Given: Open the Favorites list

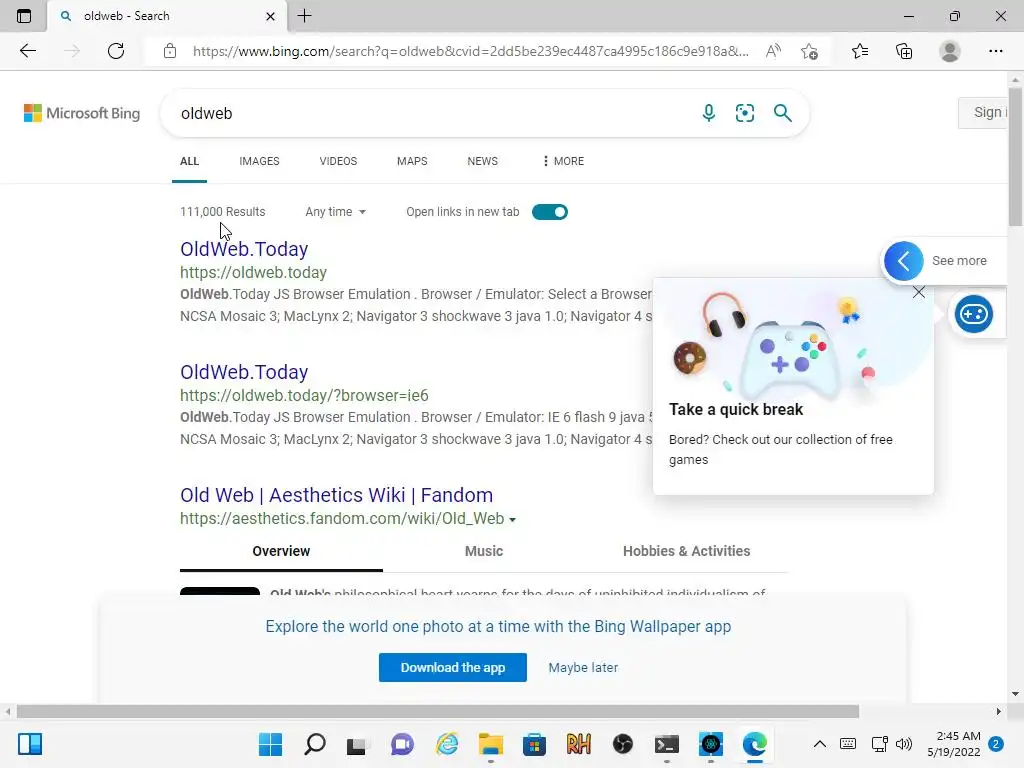Looking at the screenshot, I should pyautogui.click(x=860, y=51).
